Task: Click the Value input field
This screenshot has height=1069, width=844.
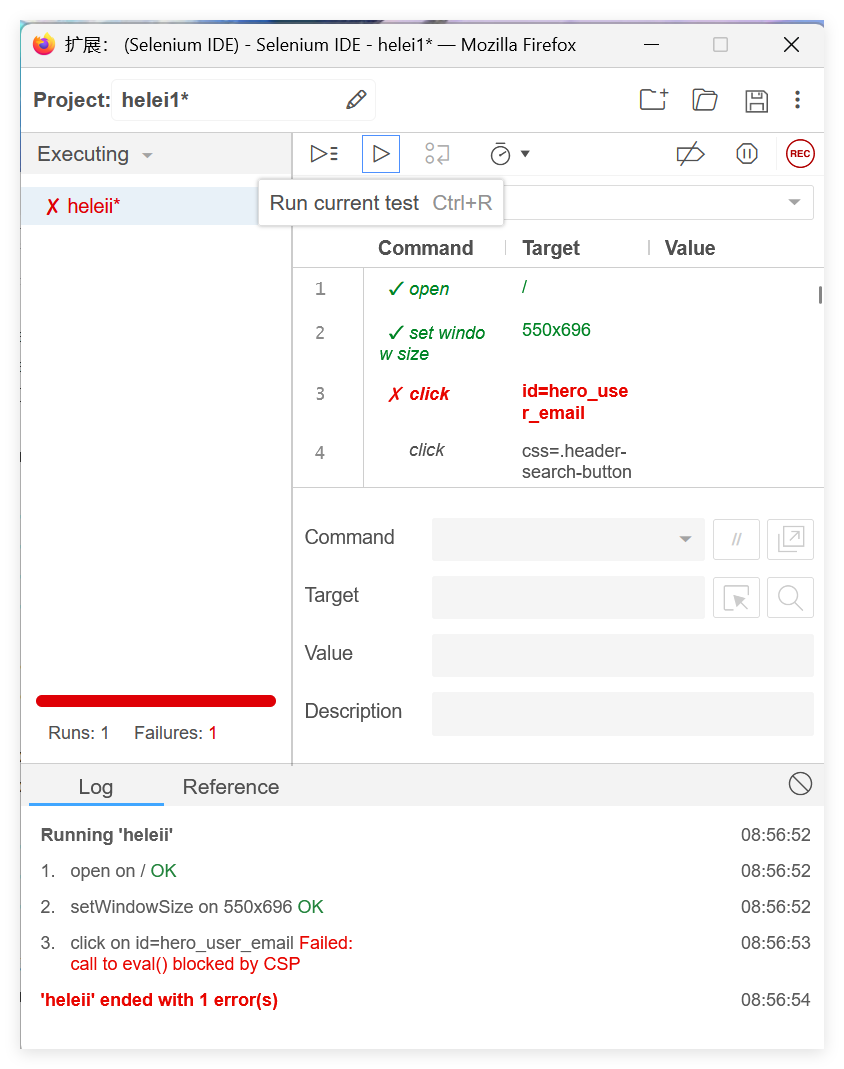Action: point(622,655)
